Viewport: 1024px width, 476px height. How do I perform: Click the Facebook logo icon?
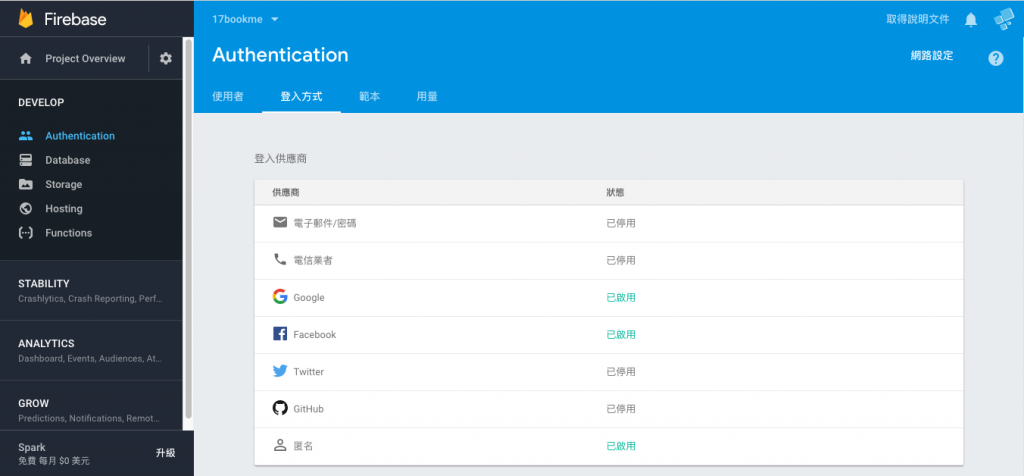pos(280,334)
